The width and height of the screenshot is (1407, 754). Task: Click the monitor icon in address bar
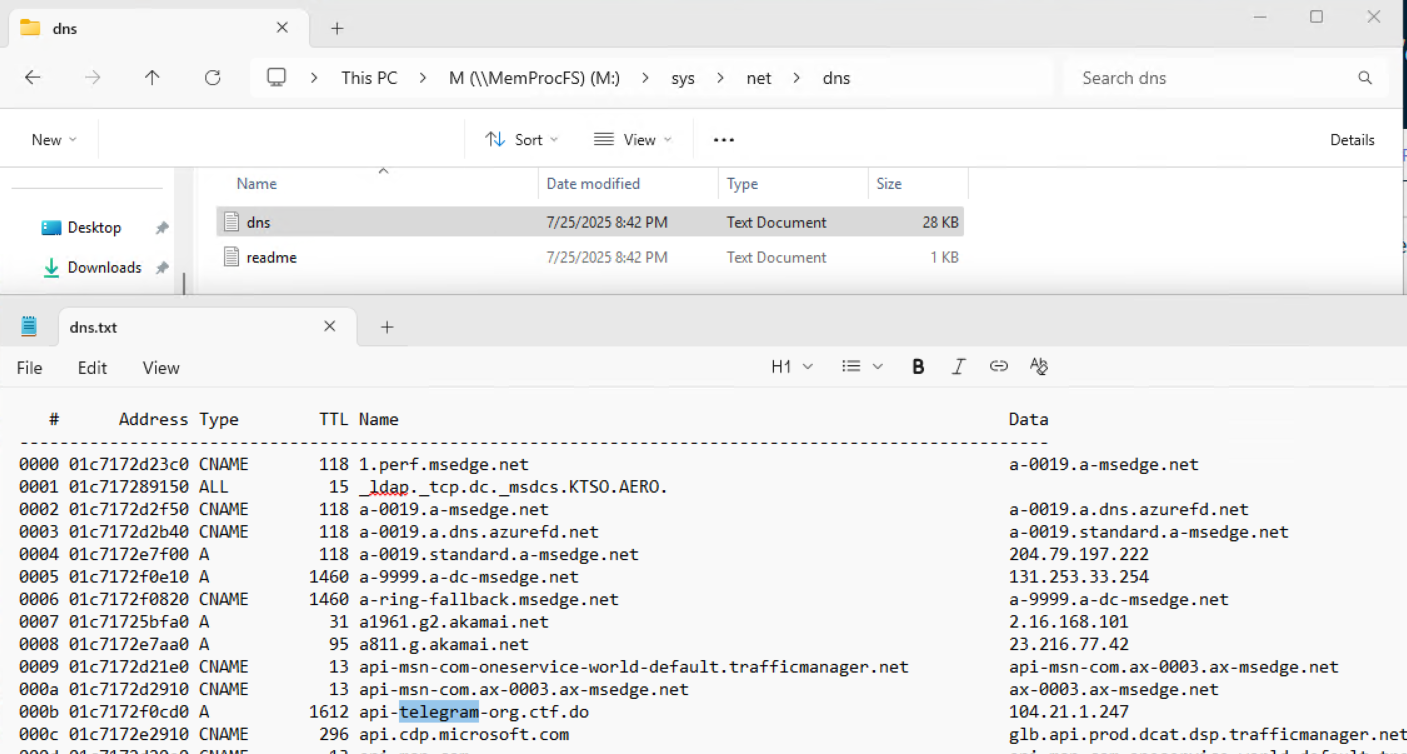coord(277,78)
